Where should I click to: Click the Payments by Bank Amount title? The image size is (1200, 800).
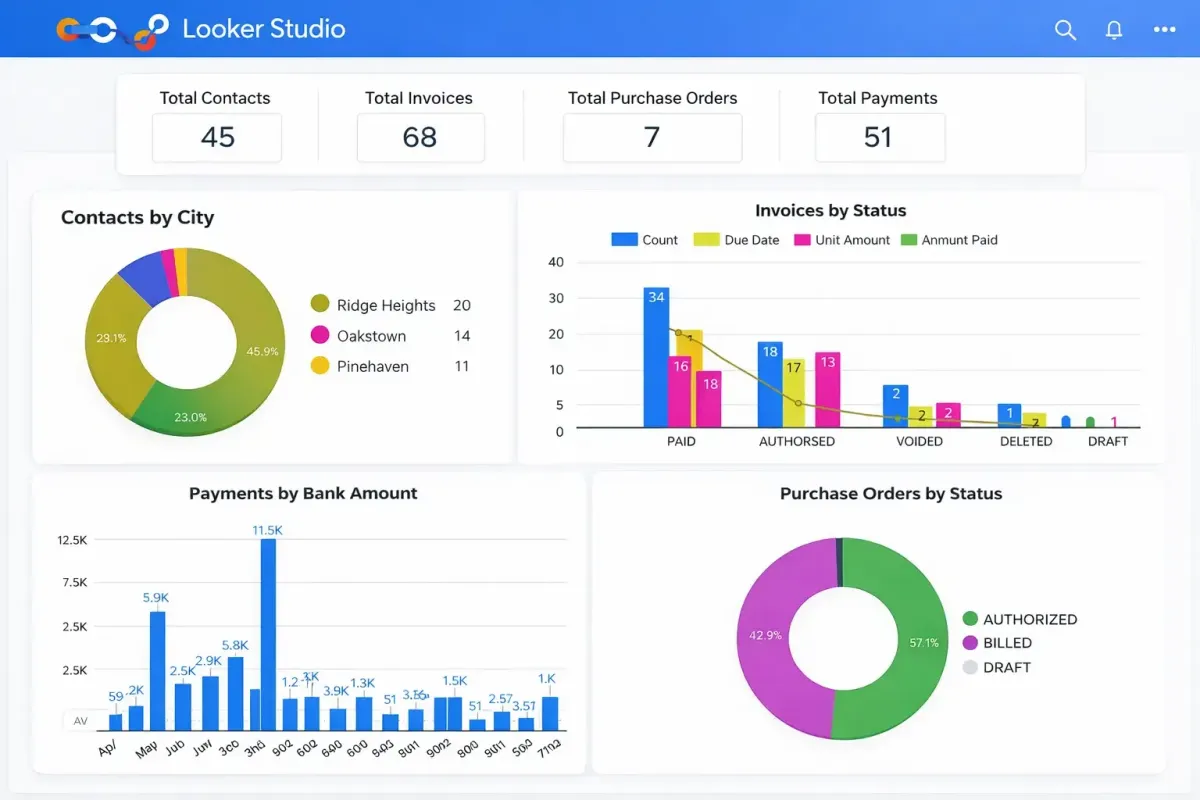(303, 493)
